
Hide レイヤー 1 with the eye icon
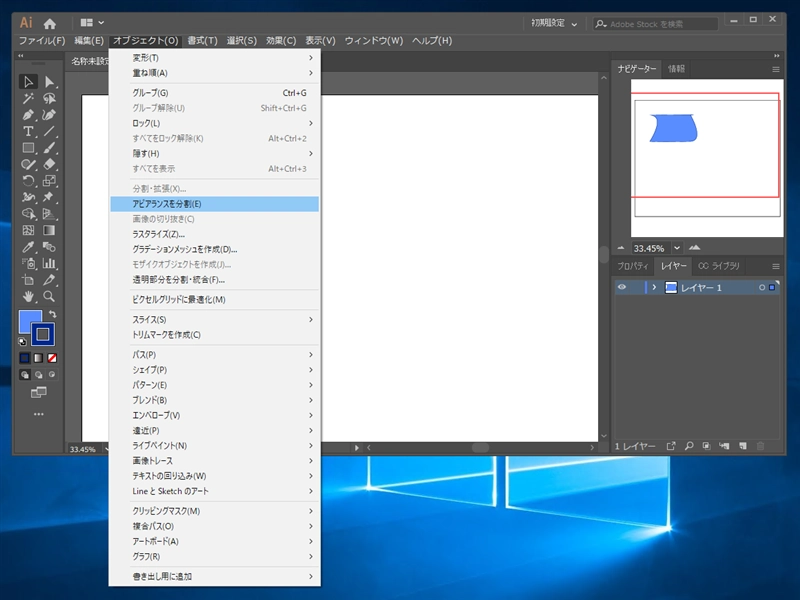click(x=622, y=287)
